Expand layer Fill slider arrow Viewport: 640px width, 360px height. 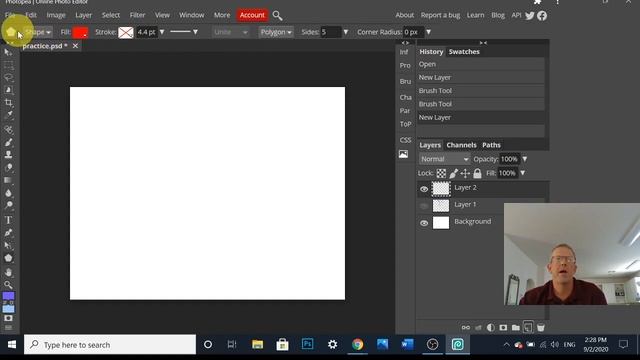tap(522, 173)
